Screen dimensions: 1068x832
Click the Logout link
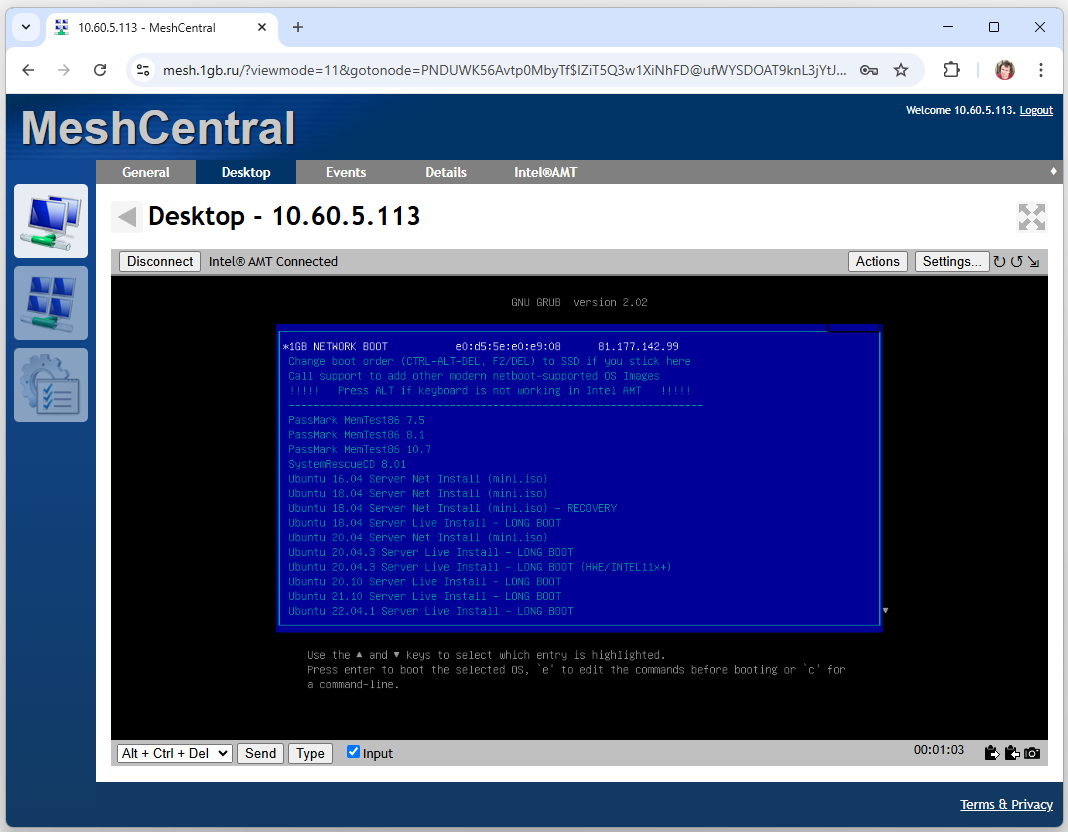[x=1036, y=110]
